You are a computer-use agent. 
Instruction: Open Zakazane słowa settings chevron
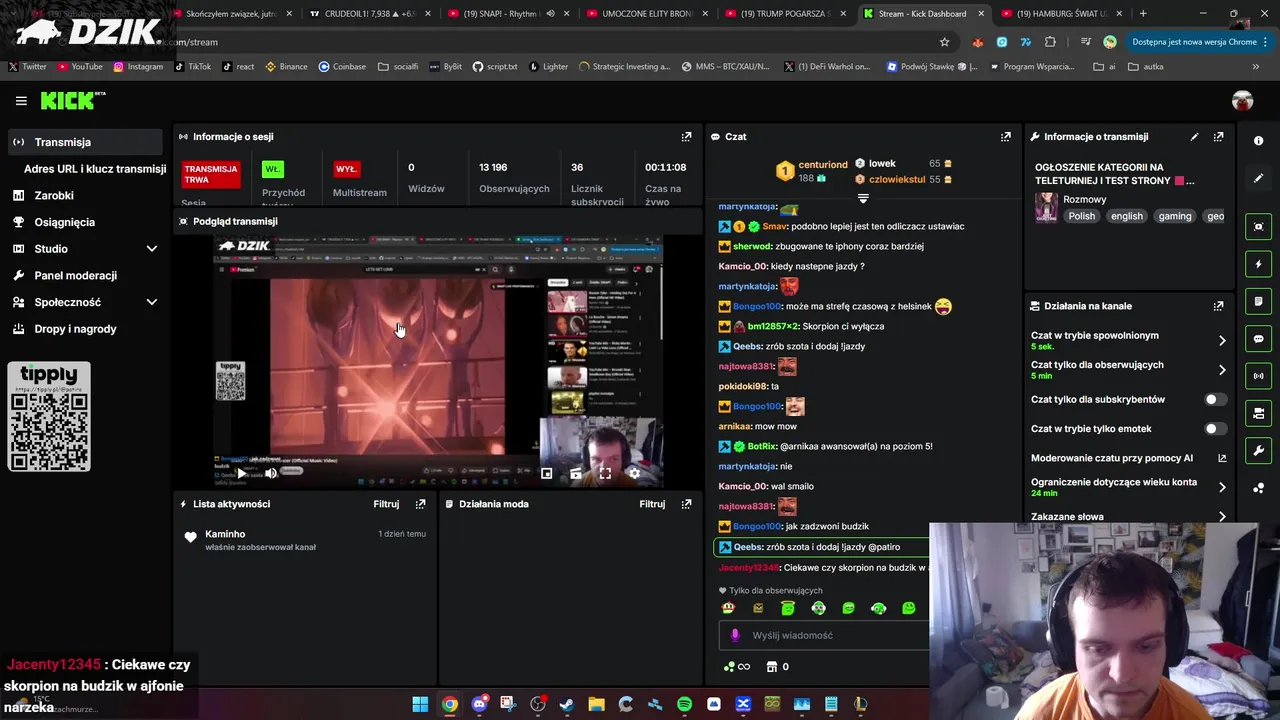pyautogui.click(x=1221, y=517)
